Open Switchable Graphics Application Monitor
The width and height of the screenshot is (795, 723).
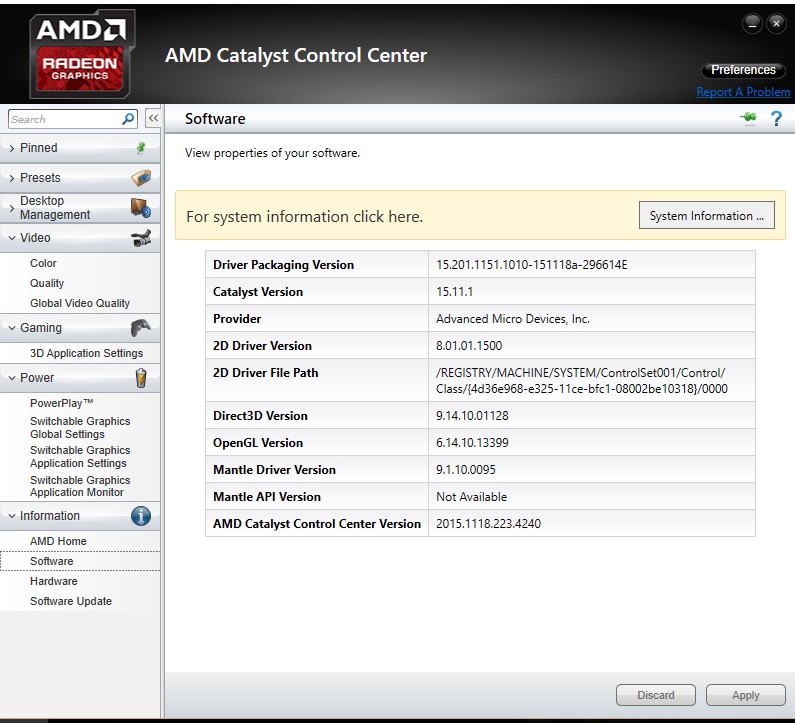point(80,486)
